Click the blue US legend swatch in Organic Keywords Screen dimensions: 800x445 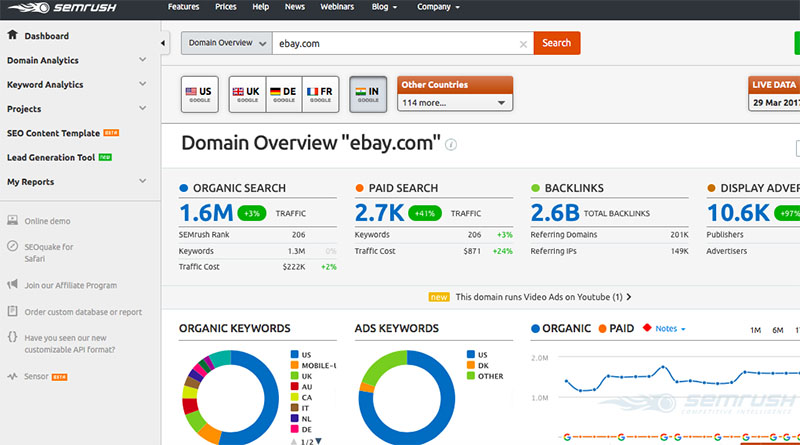(293, 354)
